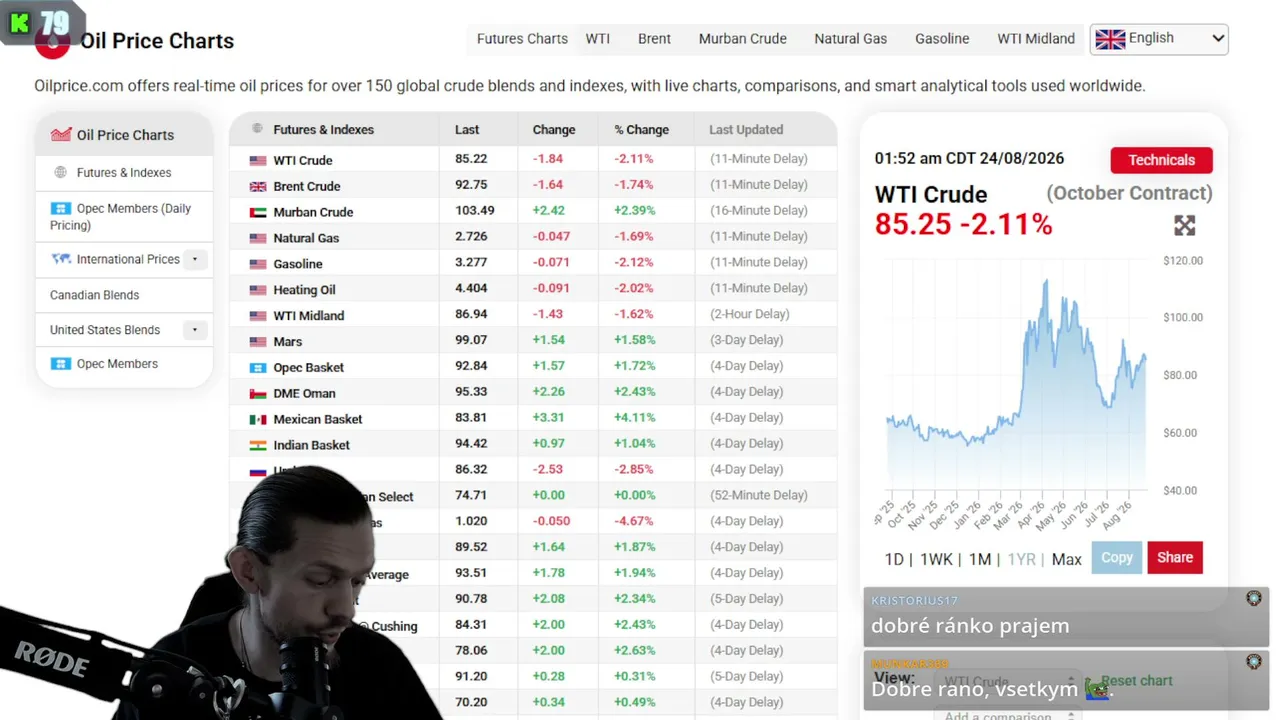This screenshot has width=1280, height=720.
Task: Open the Brent Crude link in the table
Action: (x=307, y=186)
